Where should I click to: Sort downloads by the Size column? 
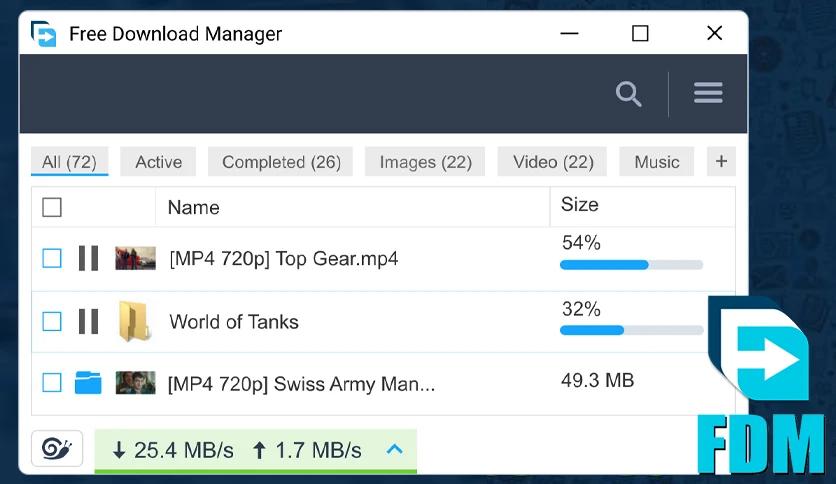tap(580, 205)
